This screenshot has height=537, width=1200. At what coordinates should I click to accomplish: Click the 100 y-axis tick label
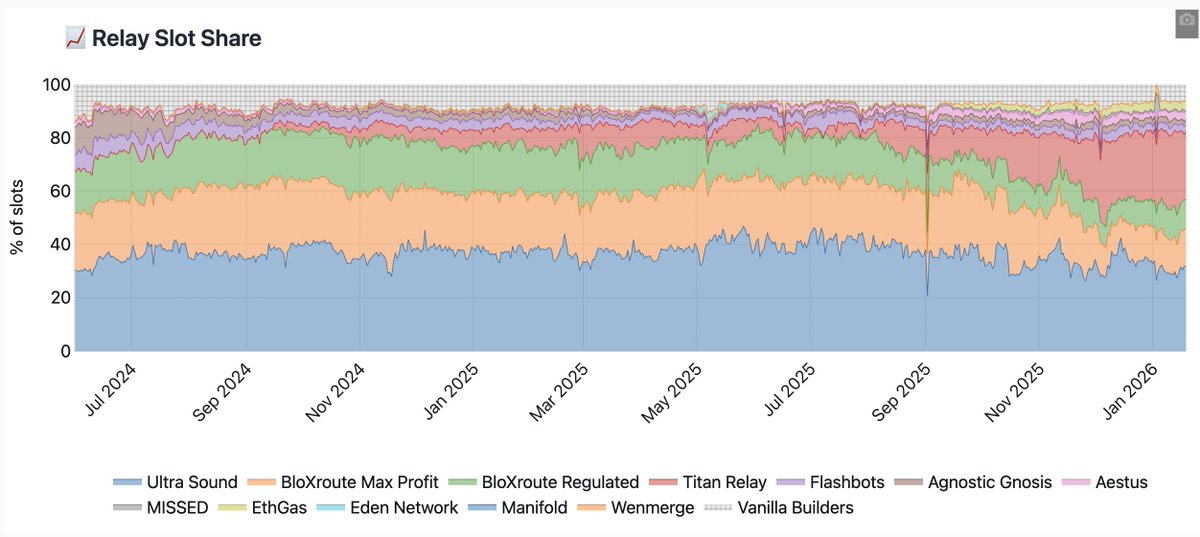pos(57,85)
